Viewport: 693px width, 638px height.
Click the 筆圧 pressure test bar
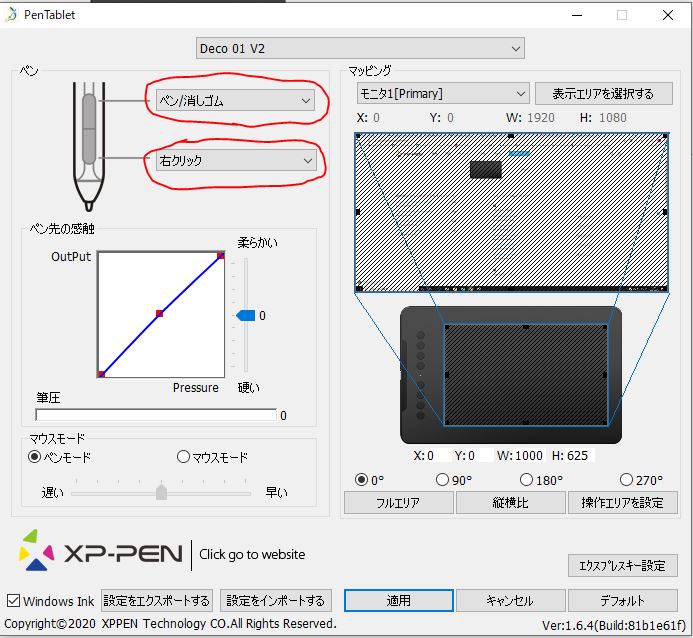click(156, 415)
